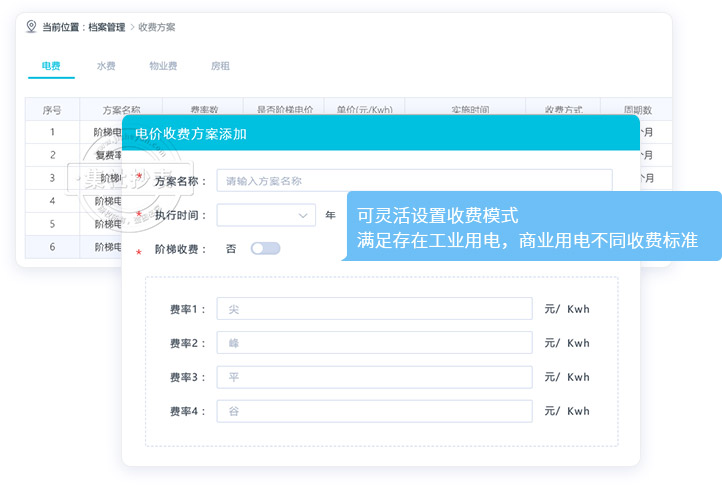This screenshot has height=485, width=722.
Task: Click the 费率1 尖 input field
Action: [x=375, y=309]
